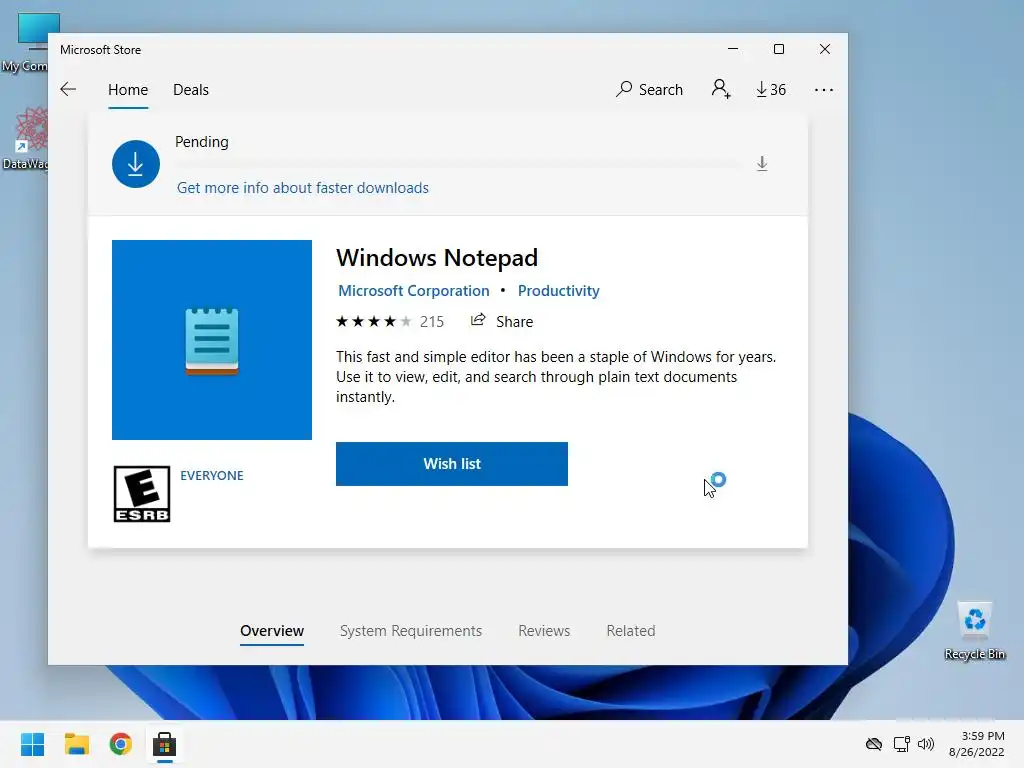
Task: Click the Pending status text
Action: (x=202, y=142)
